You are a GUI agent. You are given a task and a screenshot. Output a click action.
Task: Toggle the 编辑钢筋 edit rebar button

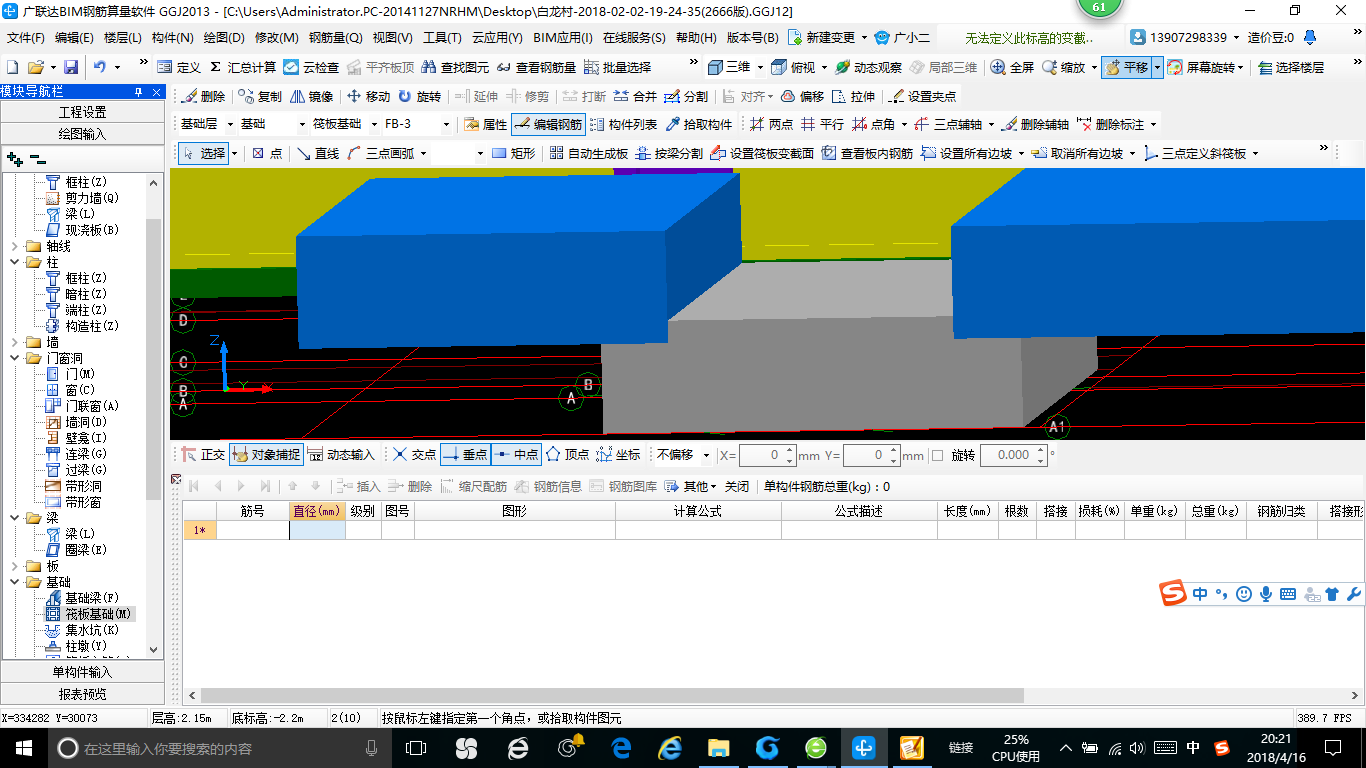(547, 125)
